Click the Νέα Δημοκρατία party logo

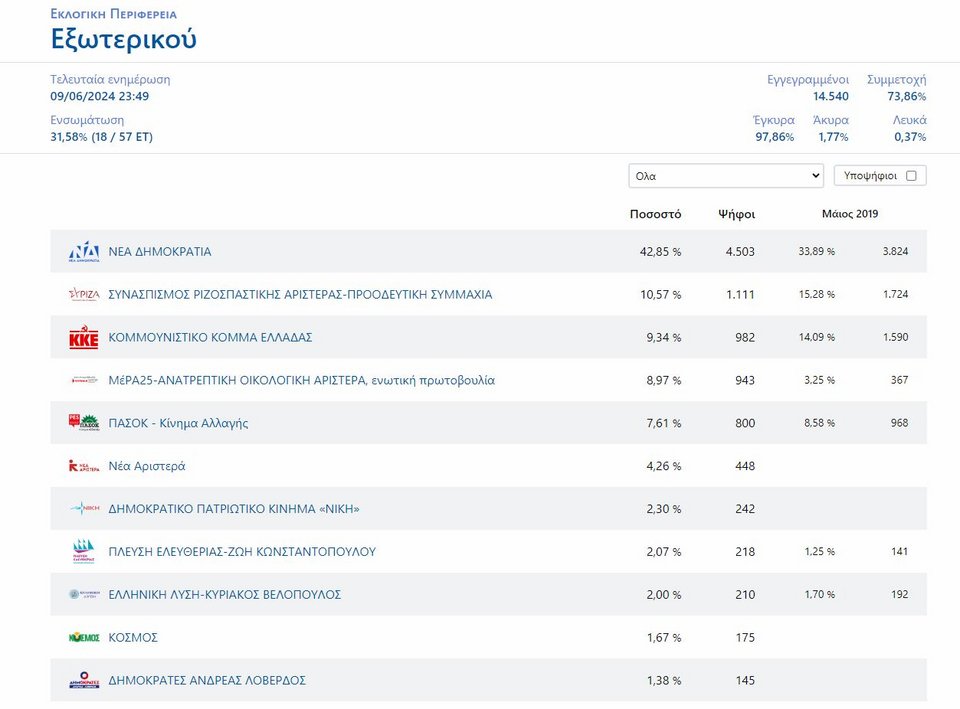tap(84, 252)
